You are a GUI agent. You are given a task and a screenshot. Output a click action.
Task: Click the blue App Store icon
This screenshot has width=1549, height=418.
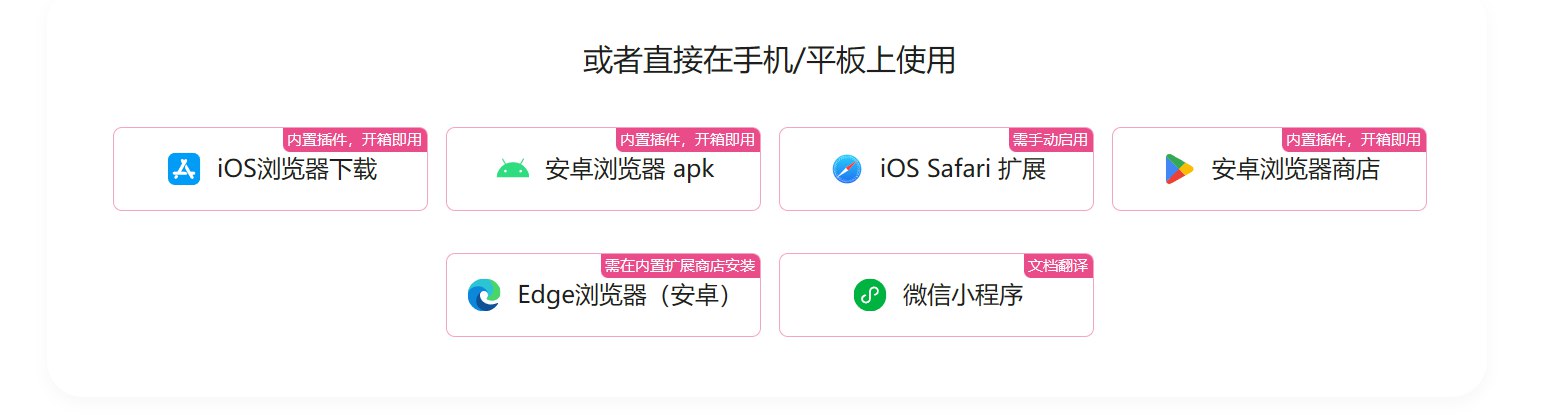pyautogui.click(x=185, y=169)
